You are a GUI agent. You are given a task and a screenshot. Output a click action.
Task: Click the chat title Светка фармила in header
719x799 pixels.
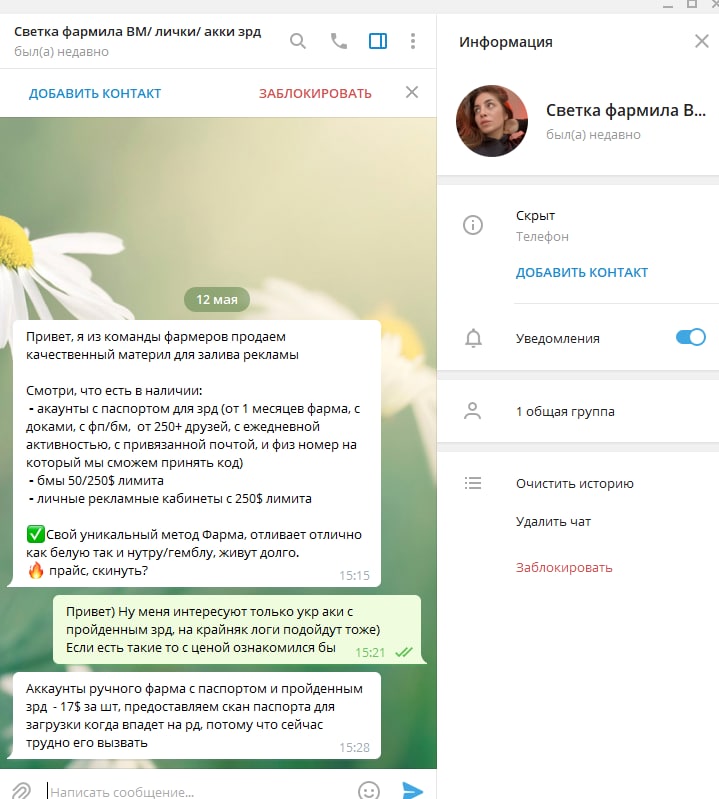pyautogui.click(x=137, y=32)
